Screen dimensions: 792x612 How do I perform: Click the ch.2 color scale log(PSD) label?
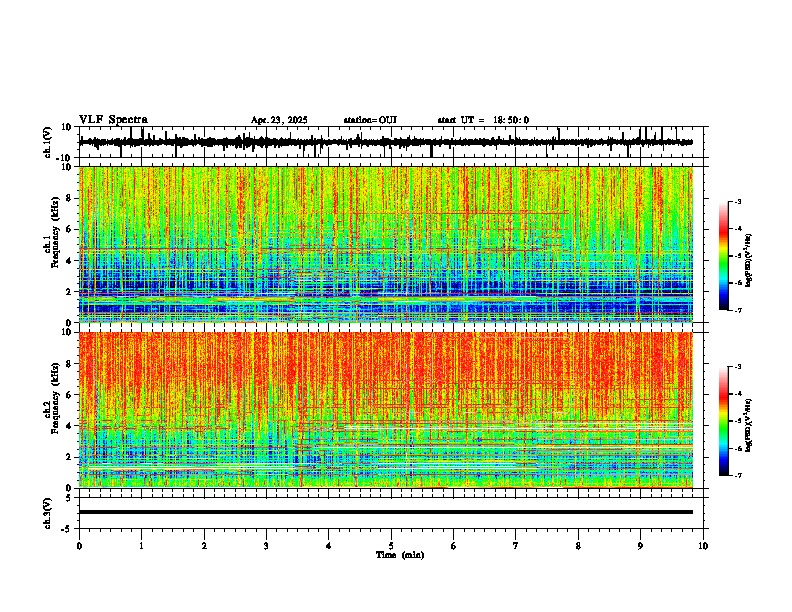pyautogui.click(x=749, y=425)
